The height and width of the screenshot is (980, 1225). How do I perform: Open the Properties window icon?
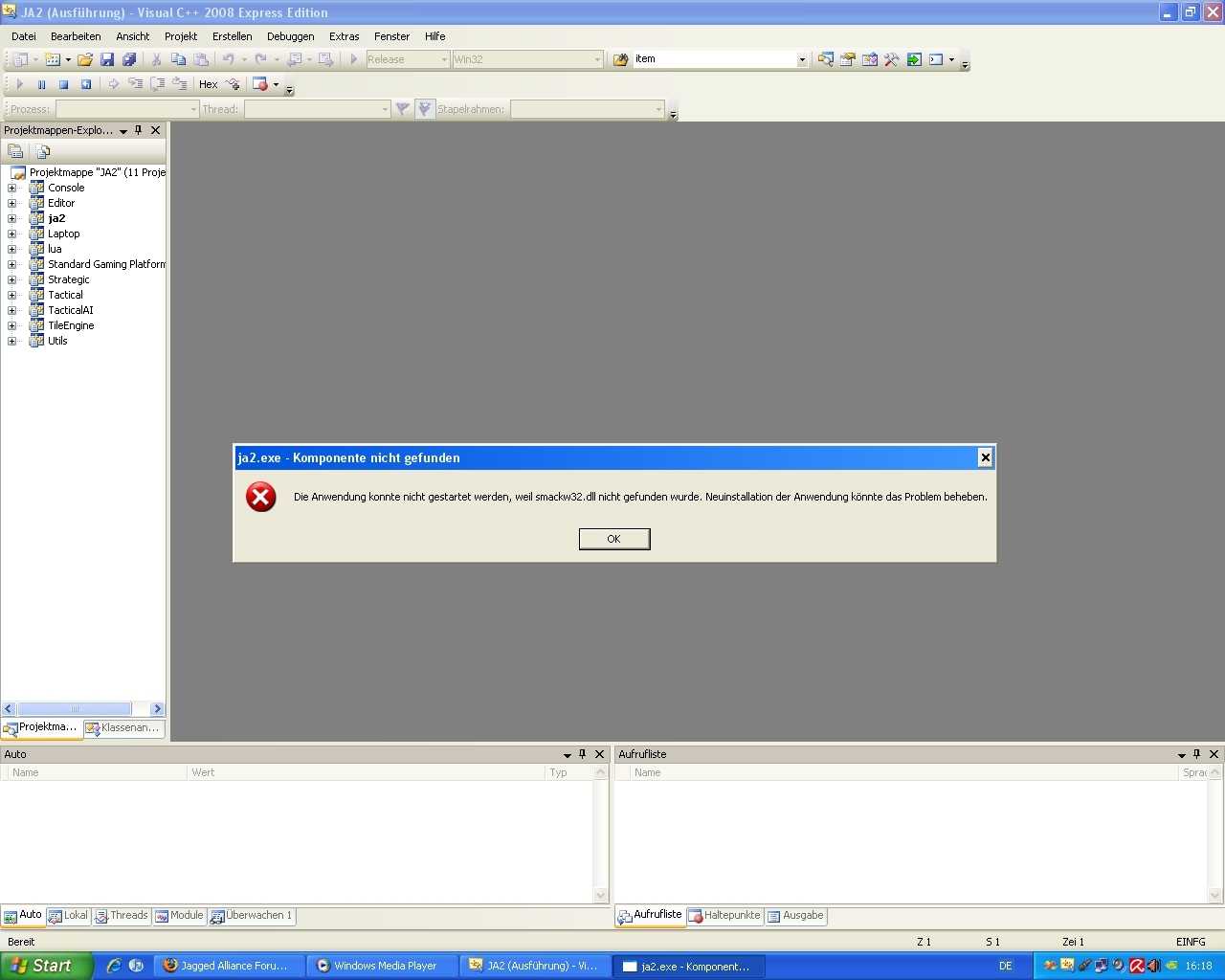(x=848, y=59)
